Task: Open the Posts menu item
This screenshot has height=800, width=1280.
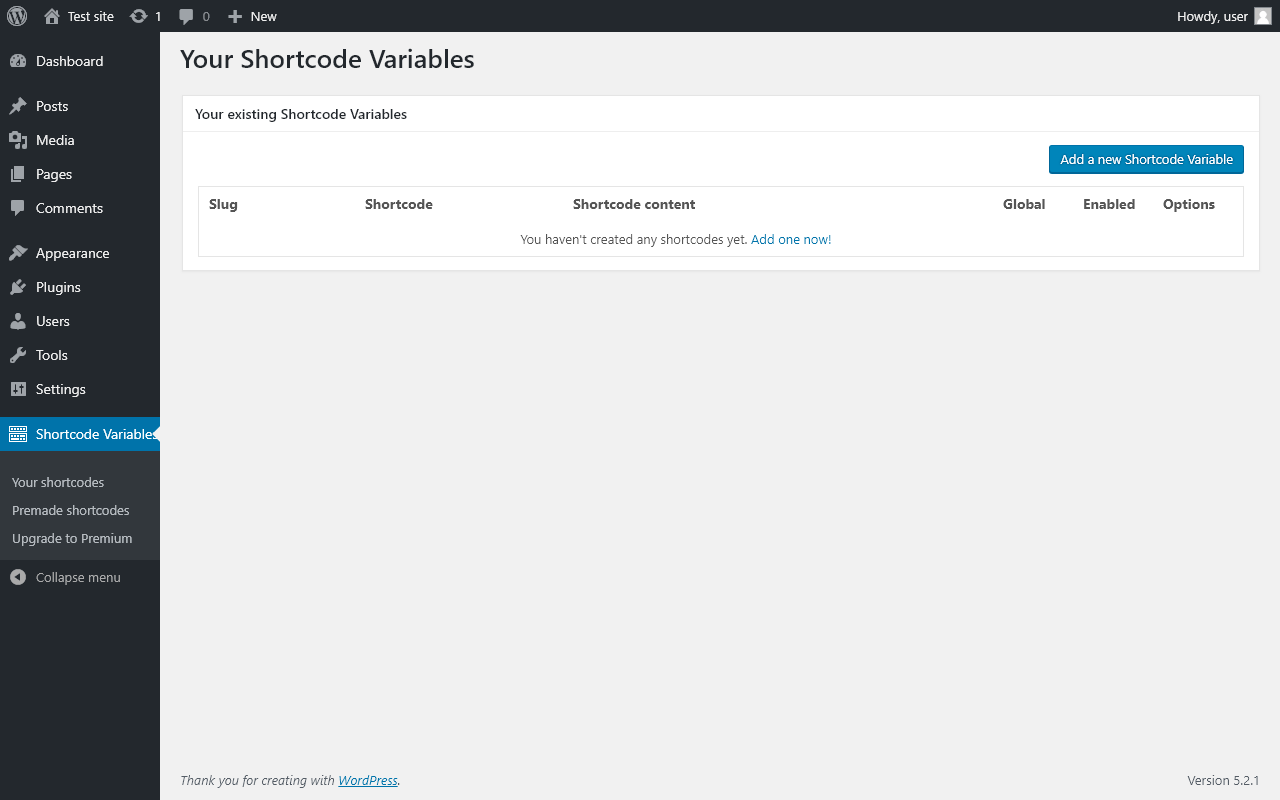Action: (x=80, y=106)
